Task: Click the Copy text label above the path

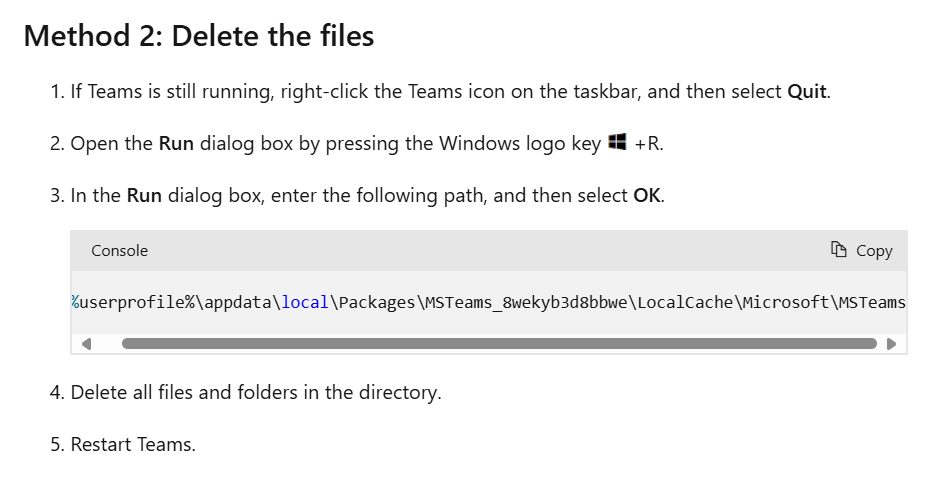Action: [x=874, y=251]
